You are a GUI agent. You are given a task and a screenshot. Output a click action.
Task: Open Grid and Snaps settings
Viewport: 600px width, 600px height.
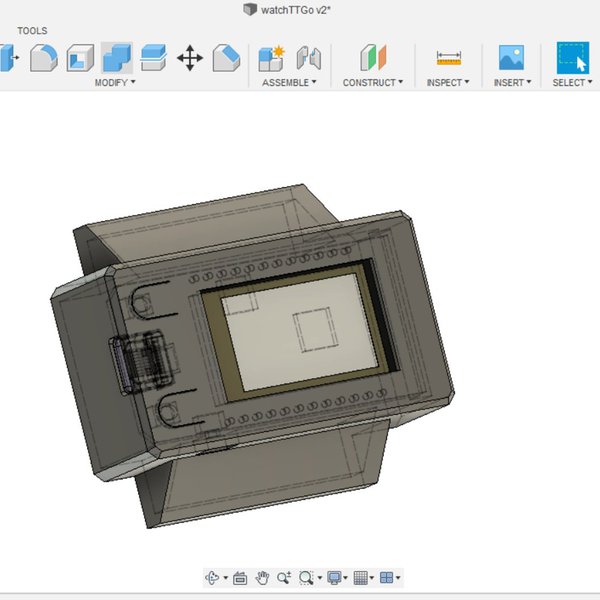pyautogui.click(x=362, y=578)
